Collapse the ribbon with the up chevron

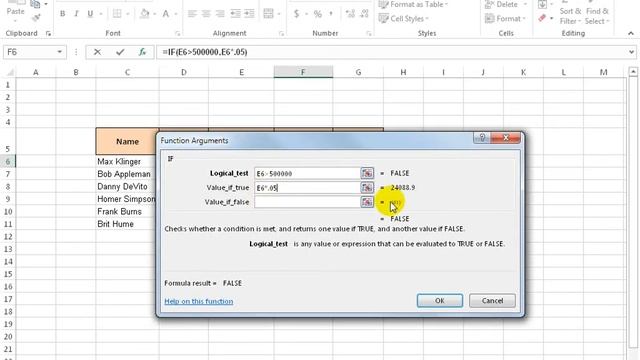click(631, 33)
